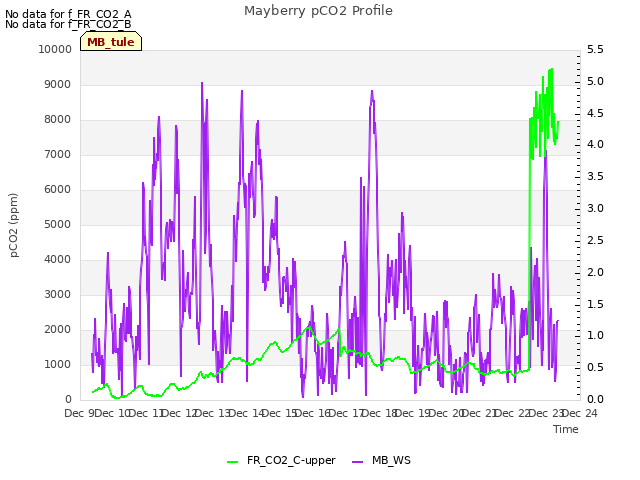The height and width of the screenshot is (480, 640).
Task: Click the 1.5 right-axis tick label
Action: pos(595,304)
